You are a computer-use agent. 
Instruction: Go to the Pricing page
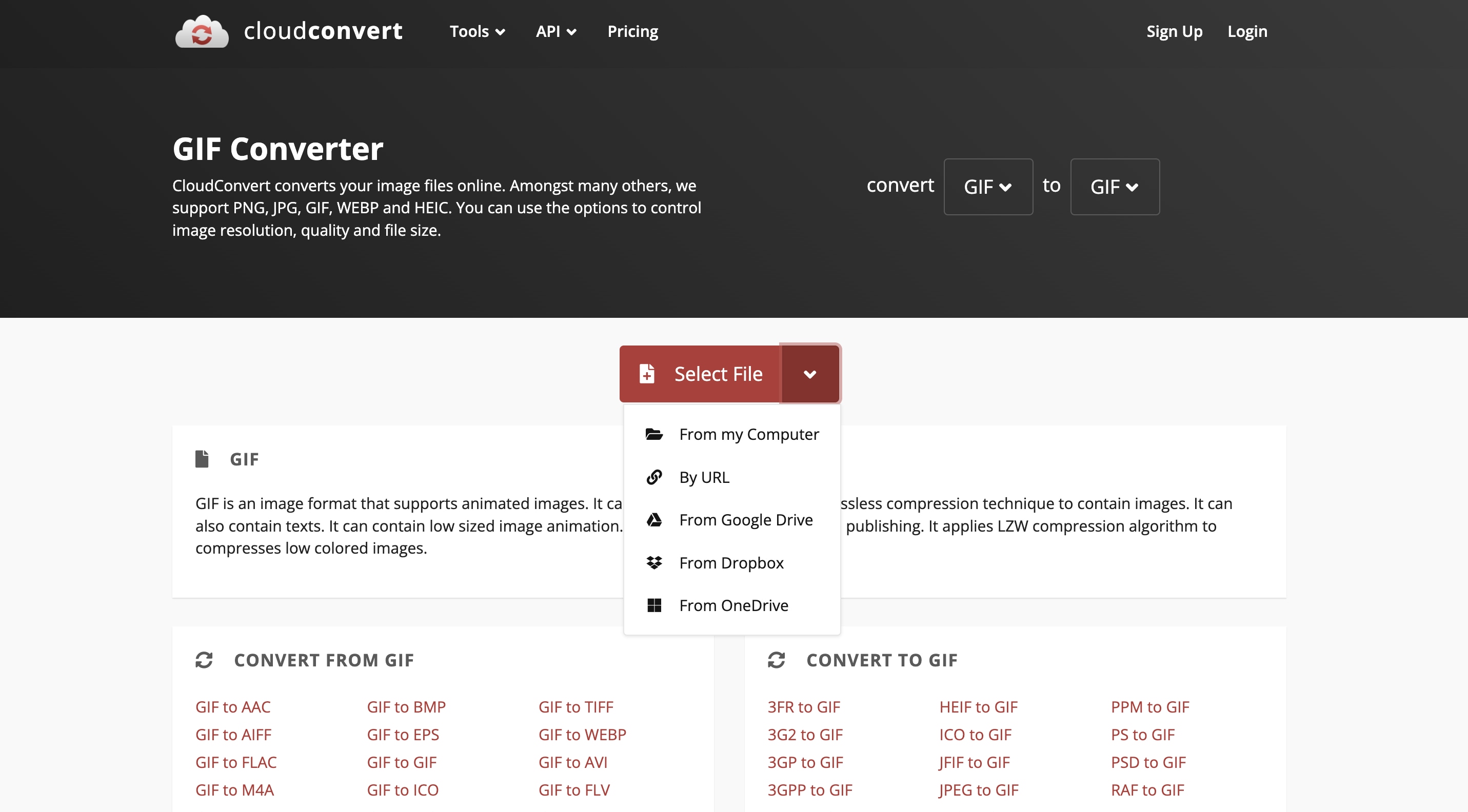click(x=632, y=31)
